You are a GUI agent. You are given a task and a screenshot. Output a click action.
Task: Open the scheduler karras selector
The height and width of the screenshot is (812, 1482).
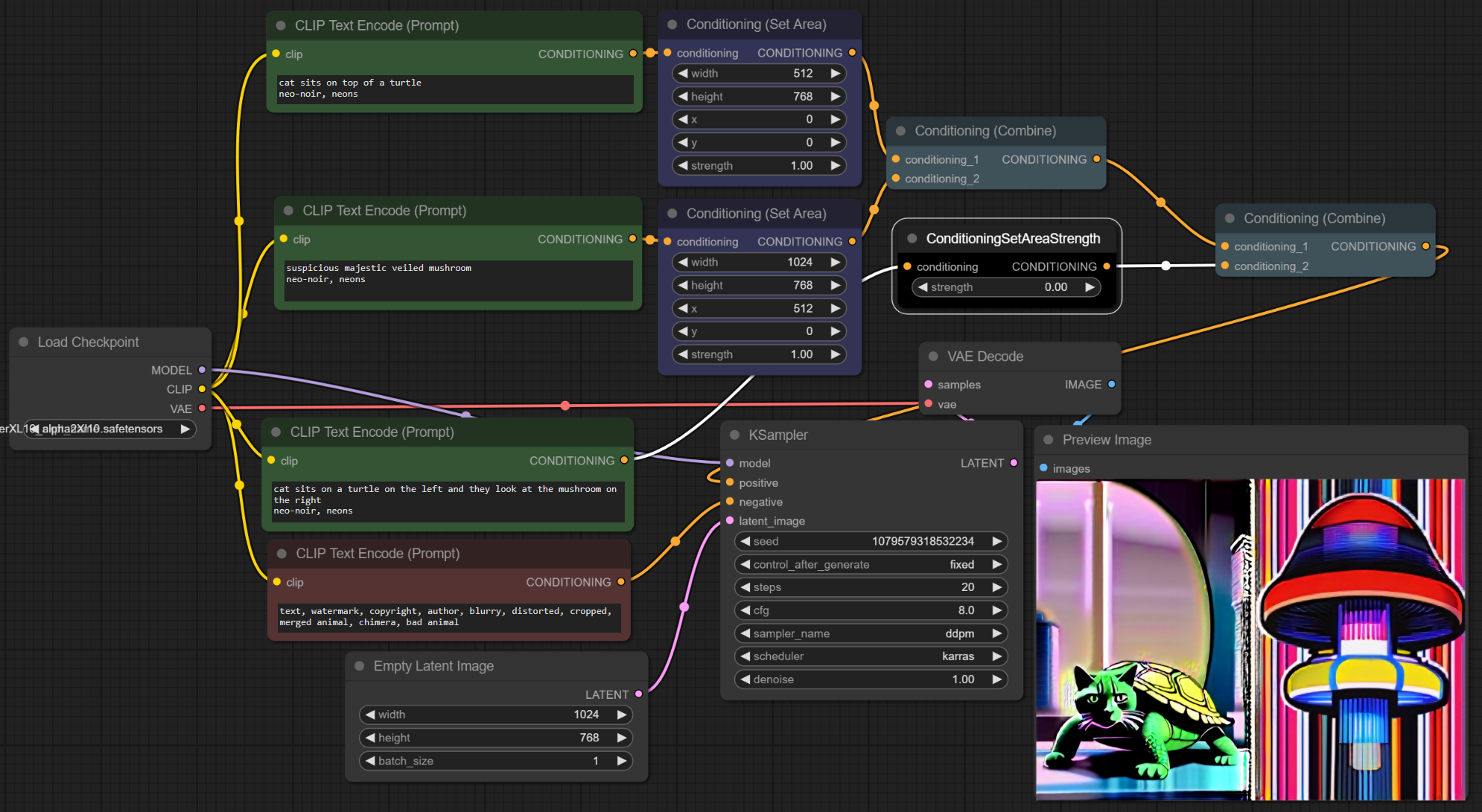(871, 656)
